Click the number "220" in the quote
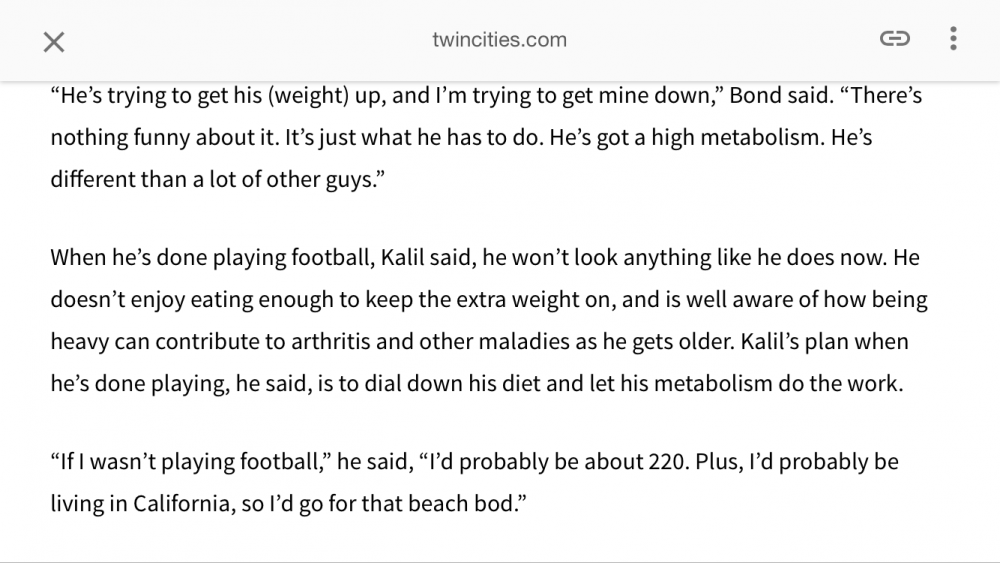Image resolution: width=1000 pixels, height=563 pixels. [x=669, y=462]
